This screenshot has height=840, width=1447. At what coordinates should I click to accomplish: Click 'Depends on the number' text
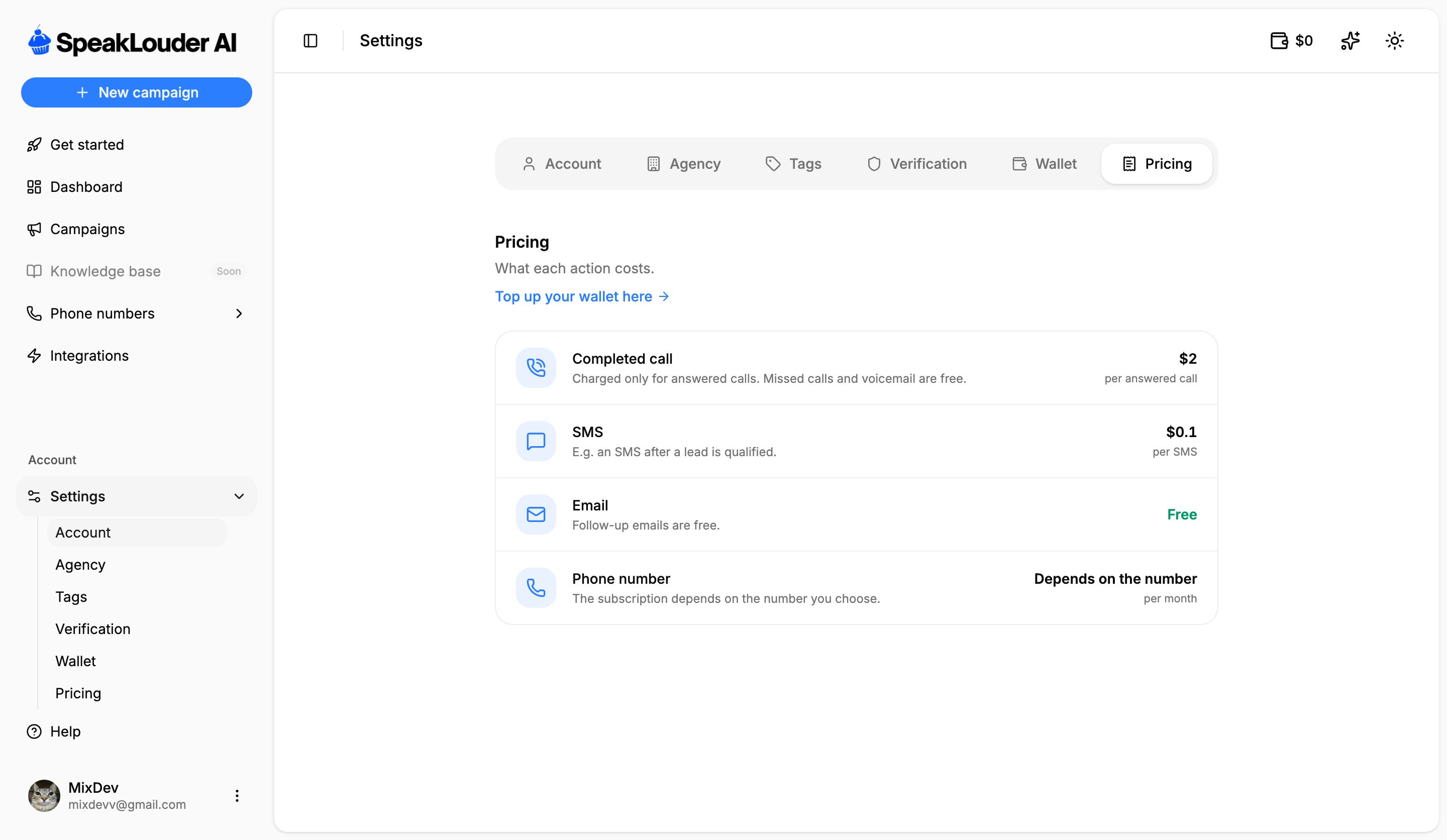(1115, 579)
